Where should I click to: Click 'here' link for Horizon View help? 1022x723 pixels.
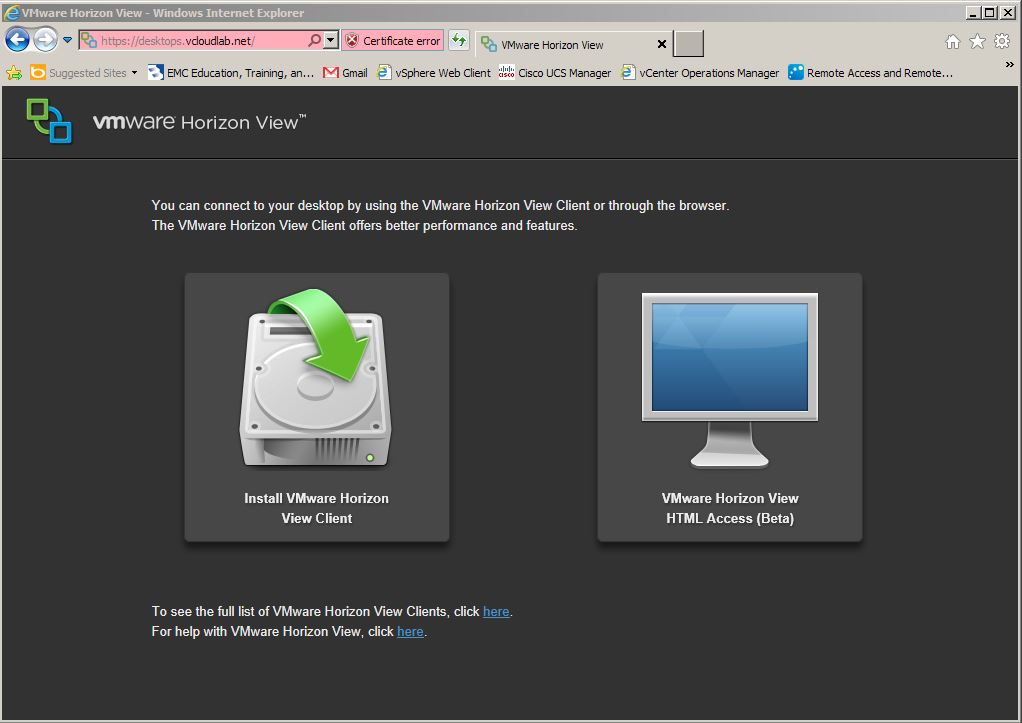tap(410, 632)
